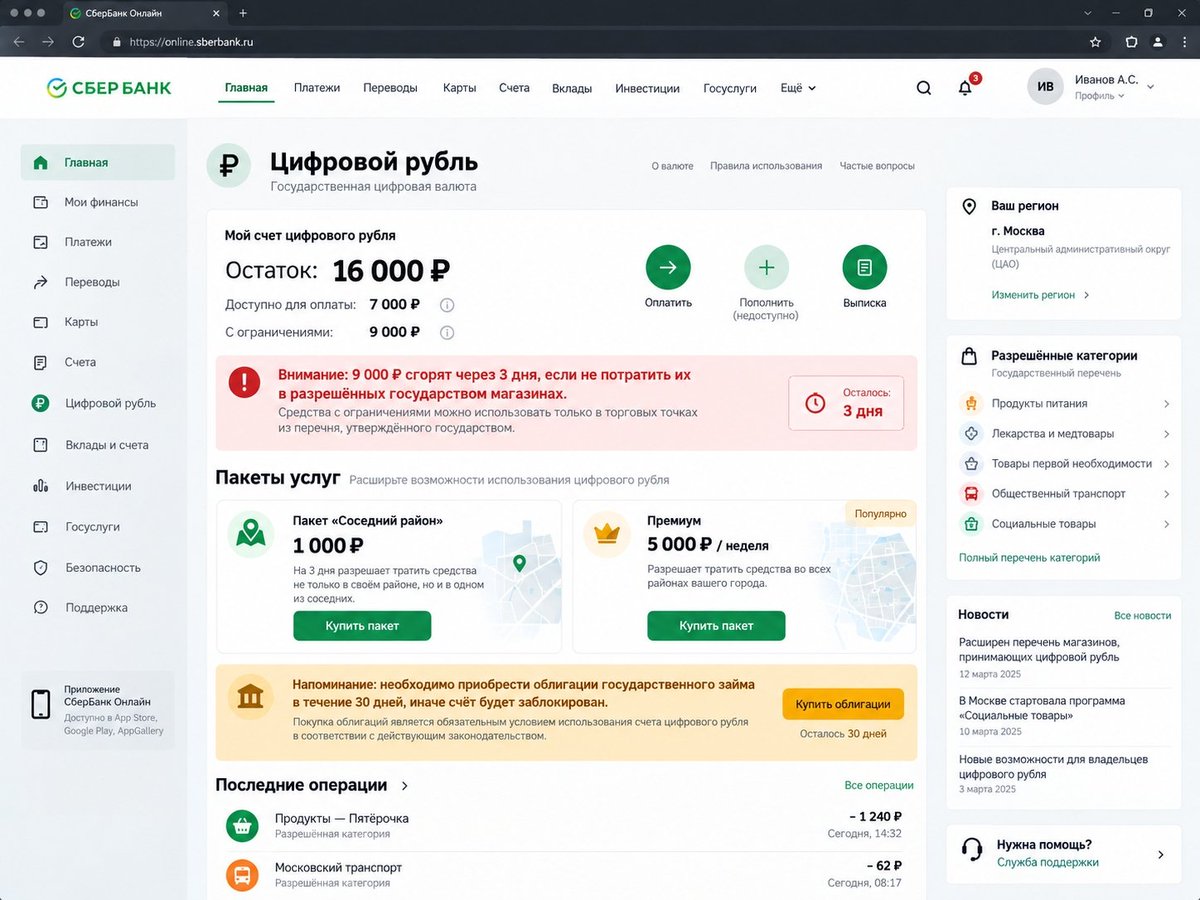Screen dimensions: 1200x900
Task: Click the Социальные товары category icon
Action: 970,524
